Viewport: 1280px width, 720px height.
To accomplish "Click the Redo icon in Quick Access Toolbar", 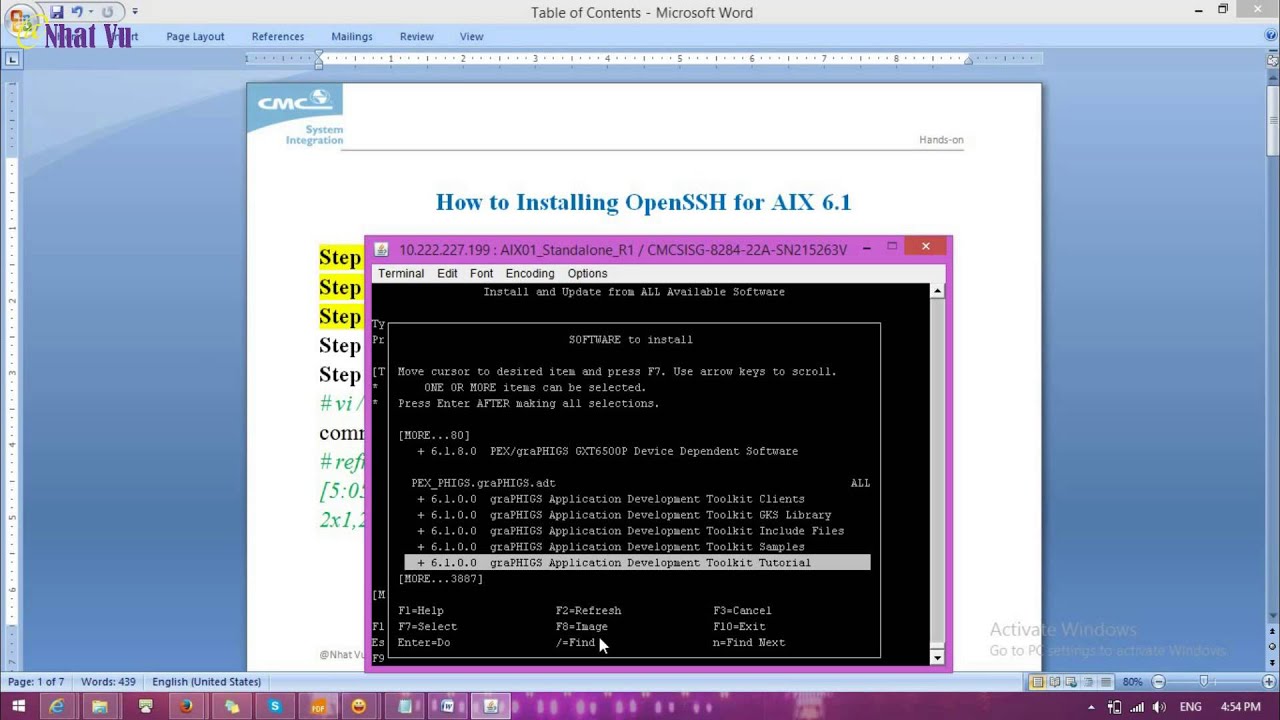I will tap(107, 12).
